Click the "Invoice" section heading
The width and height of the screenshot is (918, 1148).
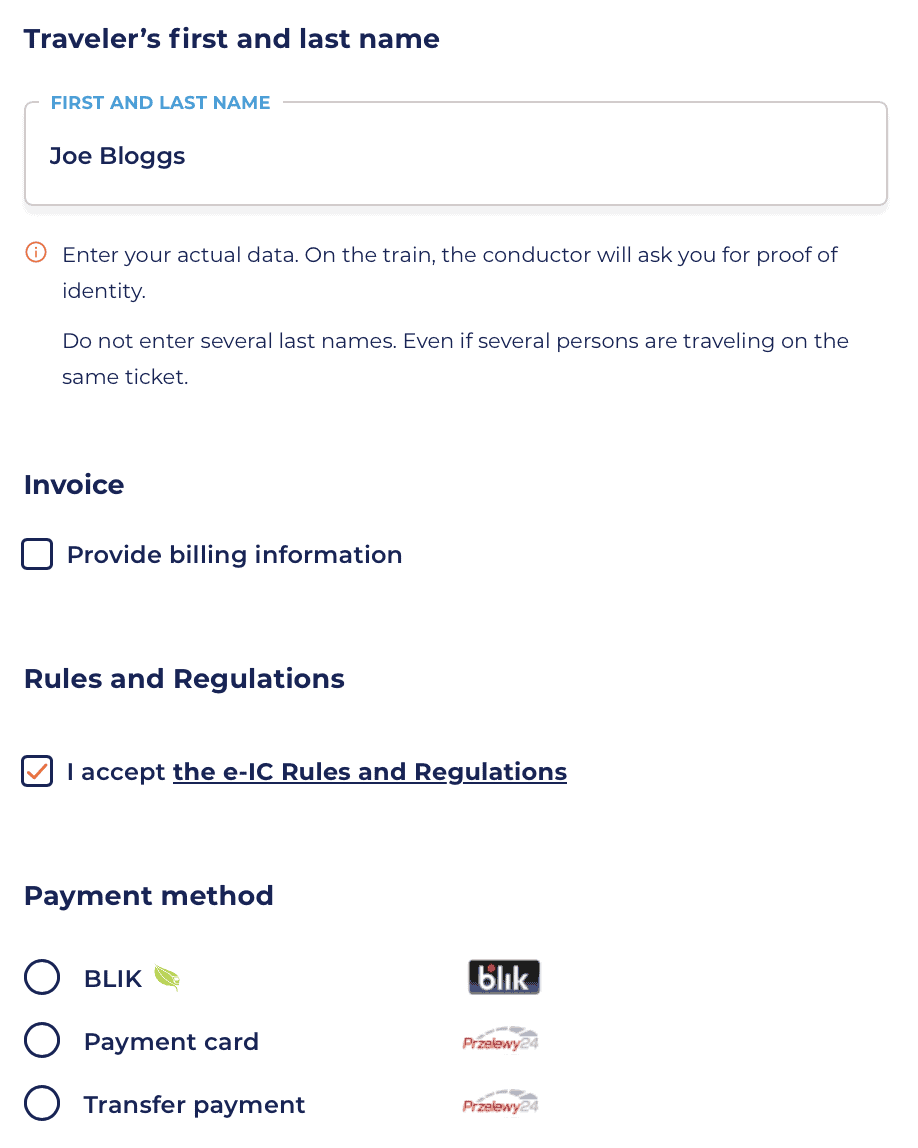(74, 485)
